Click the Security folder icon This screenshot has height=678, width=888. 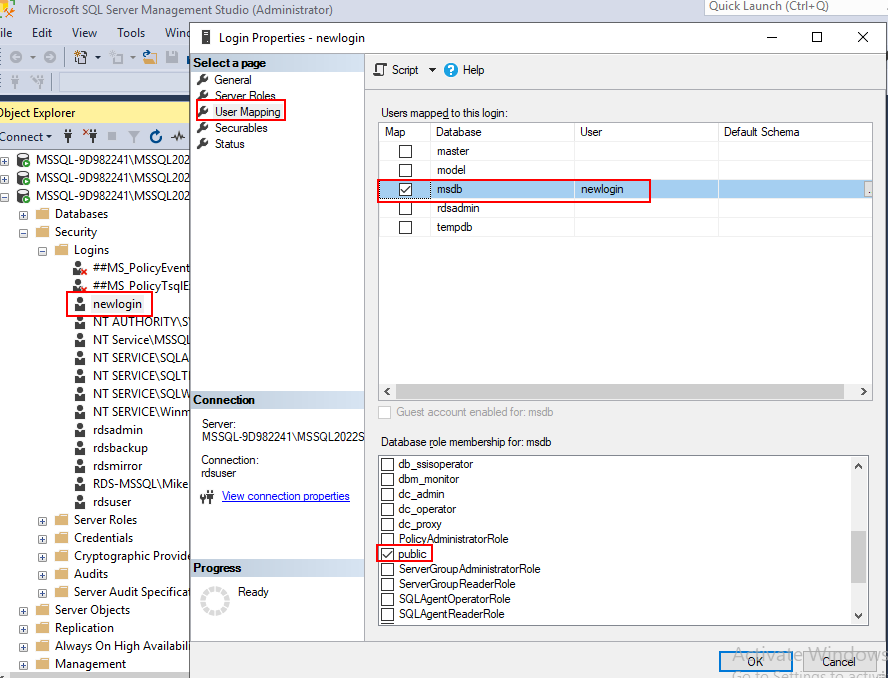[42, 232]
